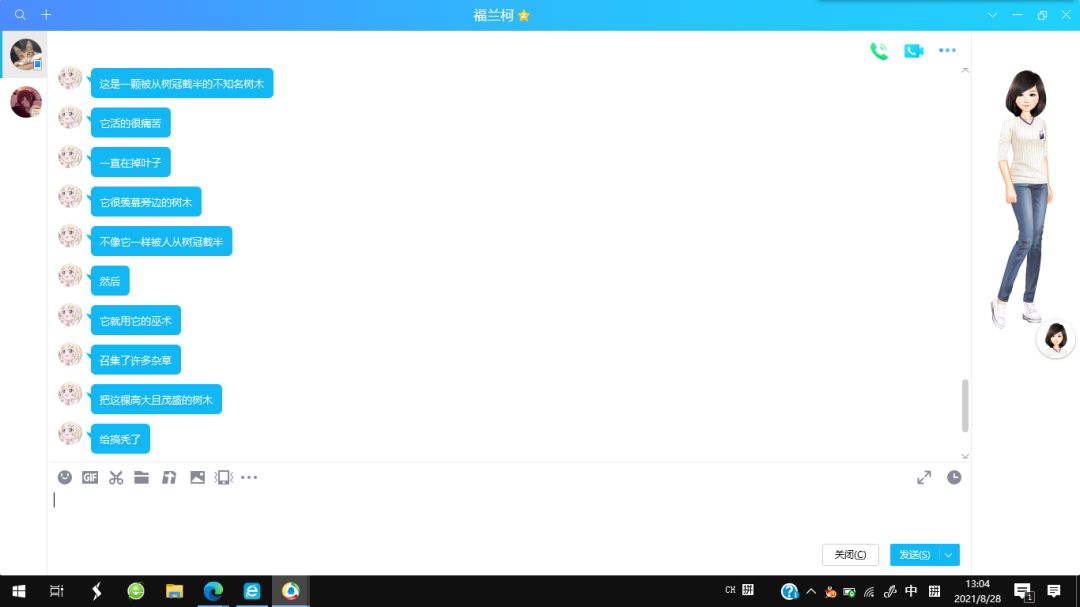Viewport: 1080px width, 607px height.
Task: Click sender avatar beside 它活的很痛苦
Action: pos(70,117)
